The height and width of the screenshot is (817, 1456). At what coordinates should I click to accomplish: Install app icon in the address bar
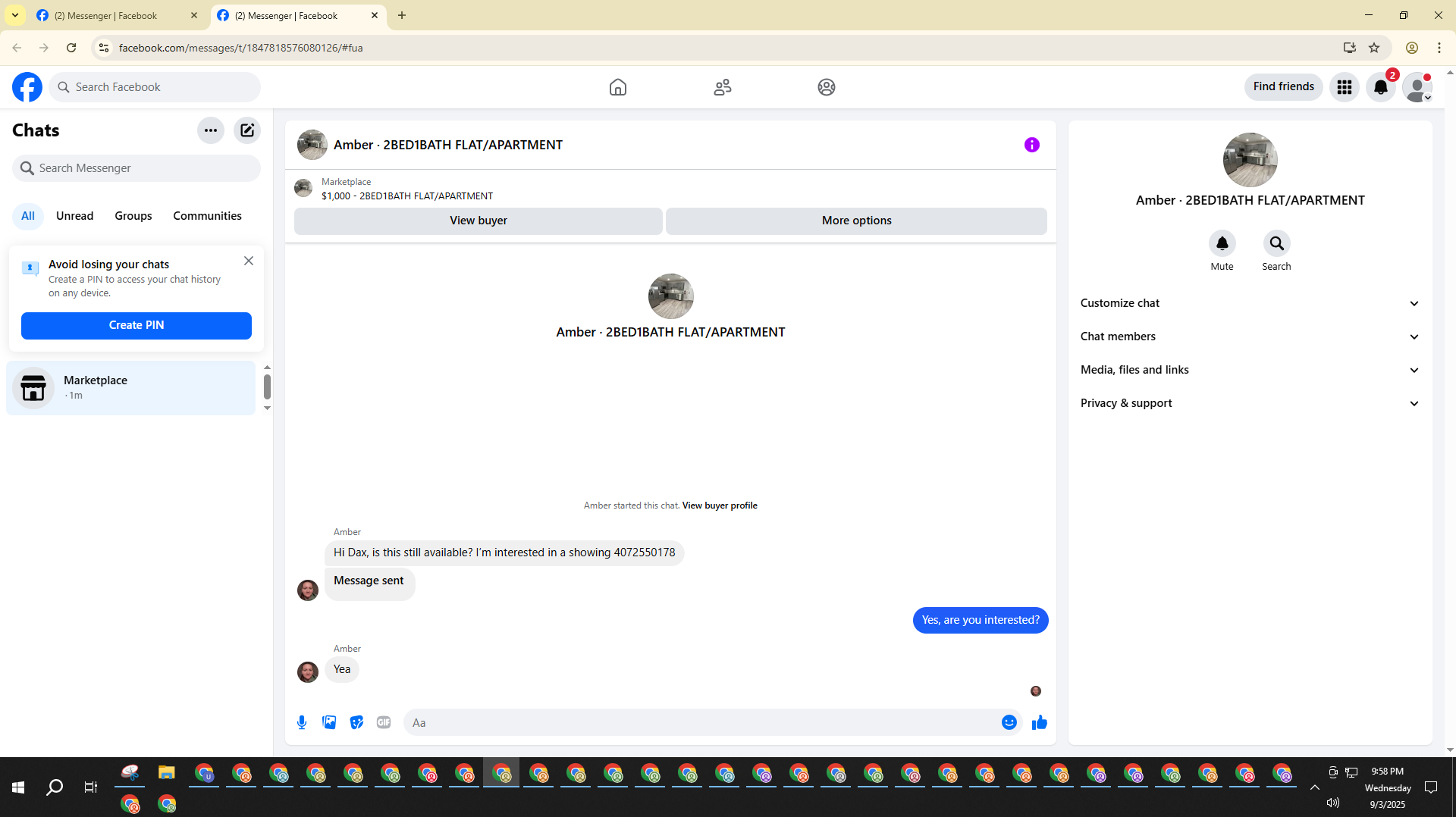[1350, 48]
